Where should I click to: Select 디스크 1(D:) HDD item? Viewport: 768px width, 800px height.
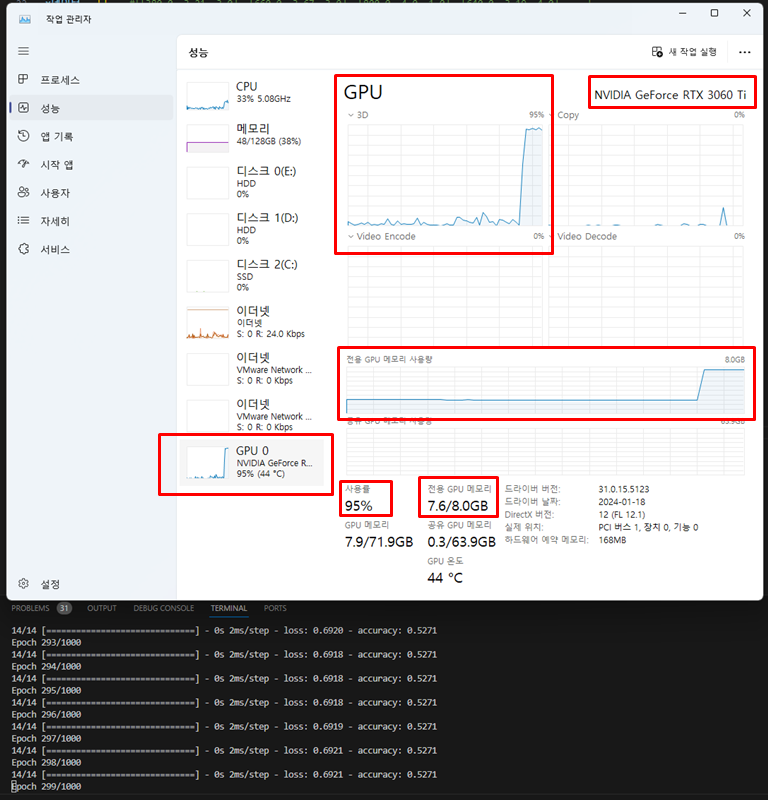coord(254,229)
